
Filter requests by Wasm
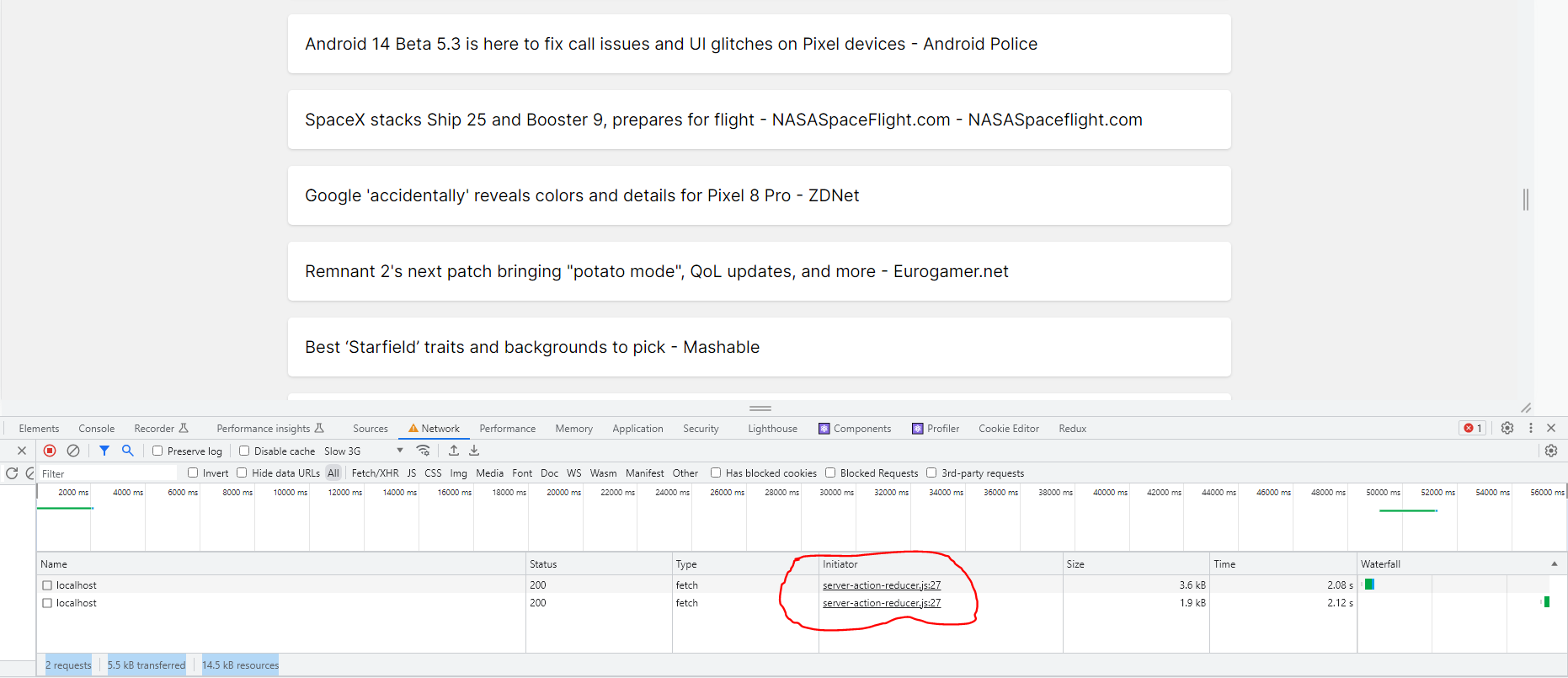coord(603,473)
